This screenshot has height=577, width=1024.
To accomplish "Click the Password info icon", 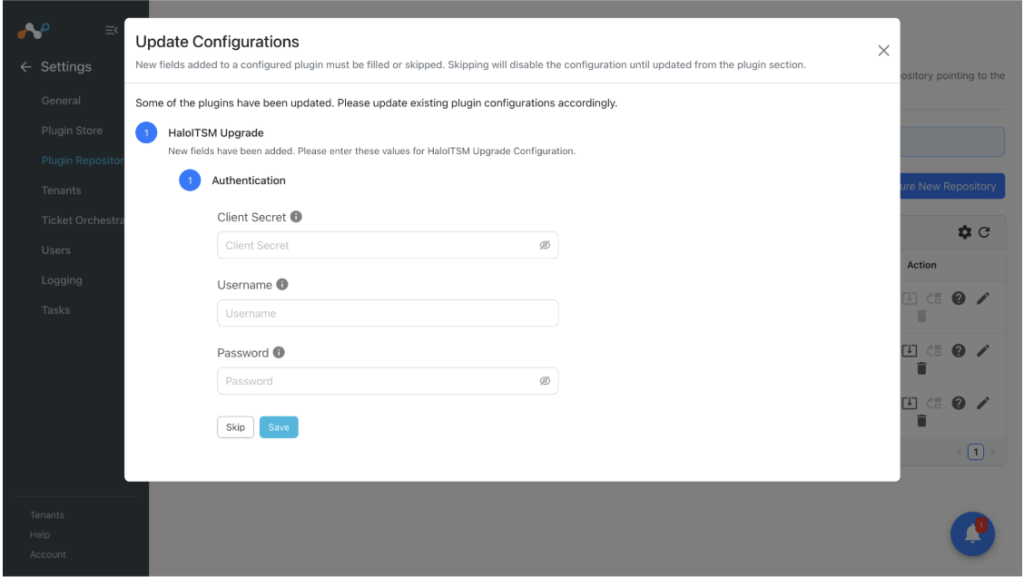I will pyautogui.click(x=279, y=352).
